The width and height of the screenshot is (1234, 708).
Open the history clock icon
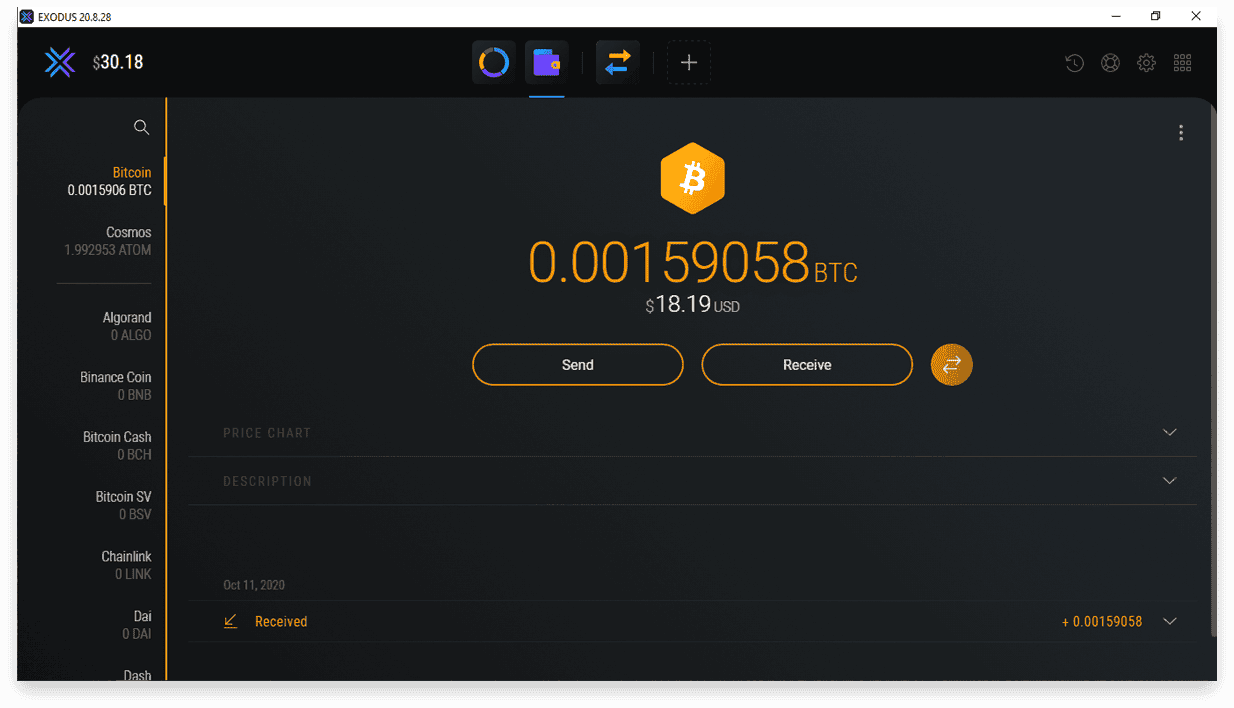[x=1074, y=63]
